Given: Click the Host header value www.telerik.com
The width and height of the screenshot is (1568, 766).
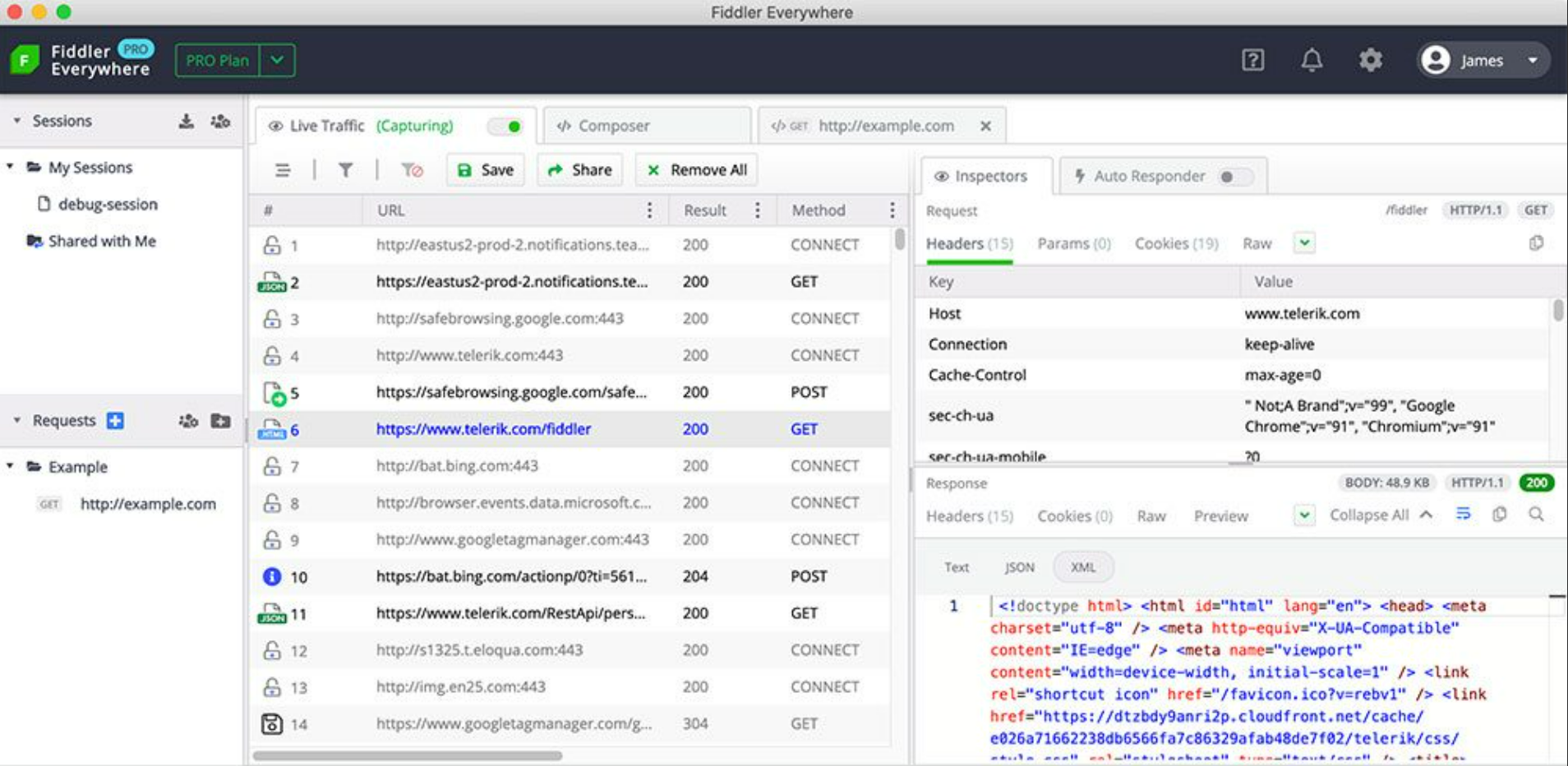Looking at the screenshot, I should tap(1302, 313).
